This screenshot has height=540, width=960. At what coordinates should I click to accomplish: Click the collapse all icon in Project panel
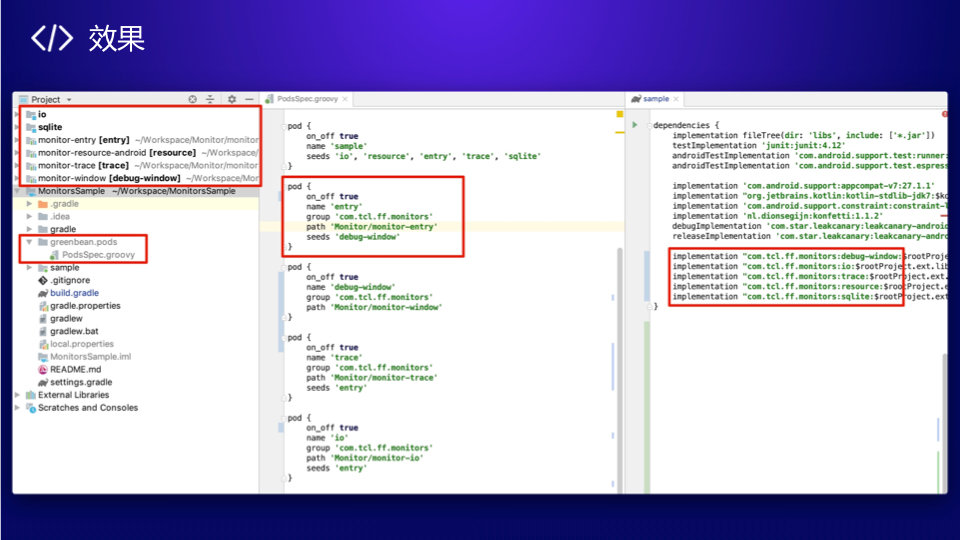[x=210, y=99]
